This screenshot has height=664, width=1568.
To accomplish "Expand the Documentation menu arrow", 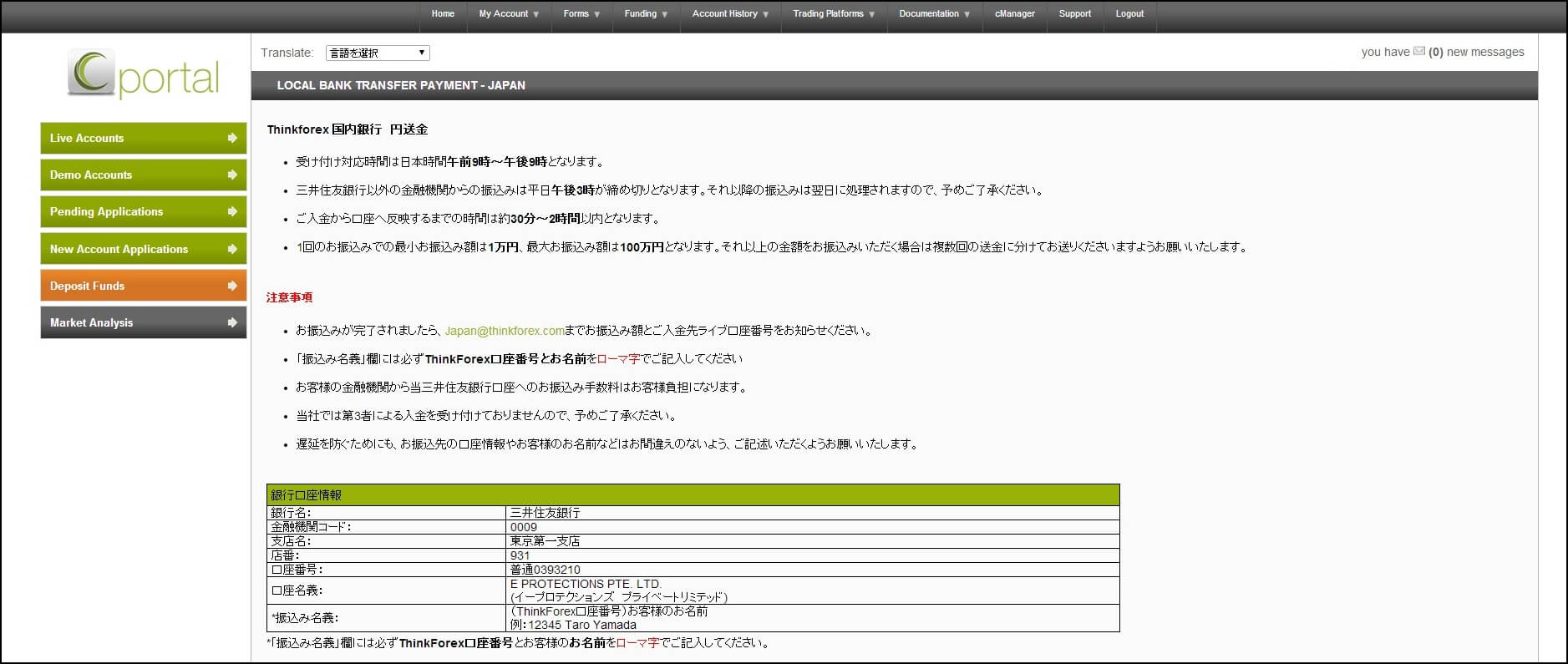I will [967, 14].
